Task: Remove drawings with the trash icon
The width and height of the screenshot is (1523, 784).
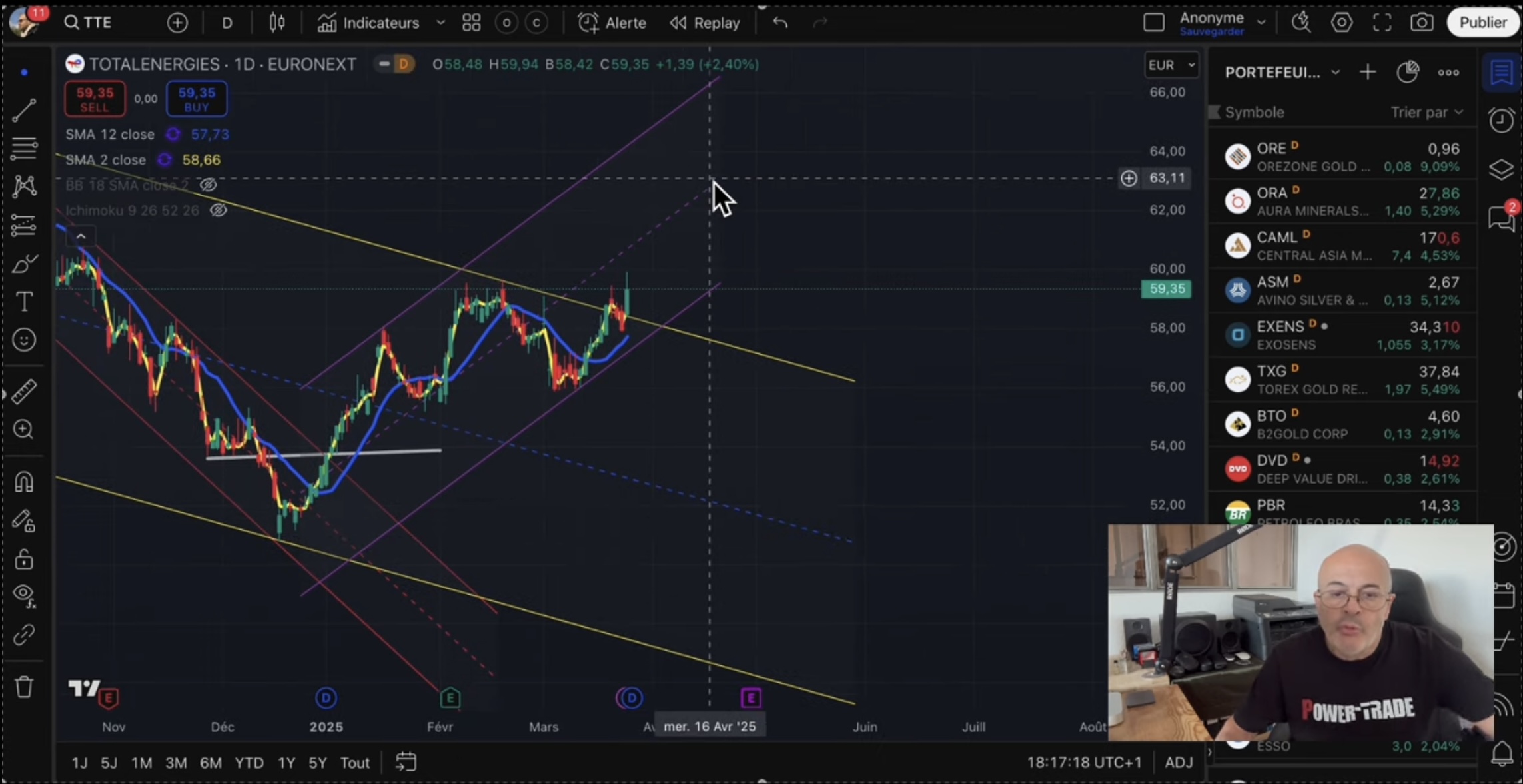Action: pos(24,687)
